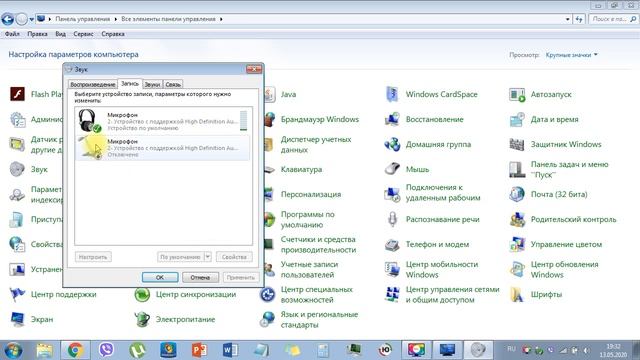
Task: Open the Windows CardSpace icon
Action: 392,94
